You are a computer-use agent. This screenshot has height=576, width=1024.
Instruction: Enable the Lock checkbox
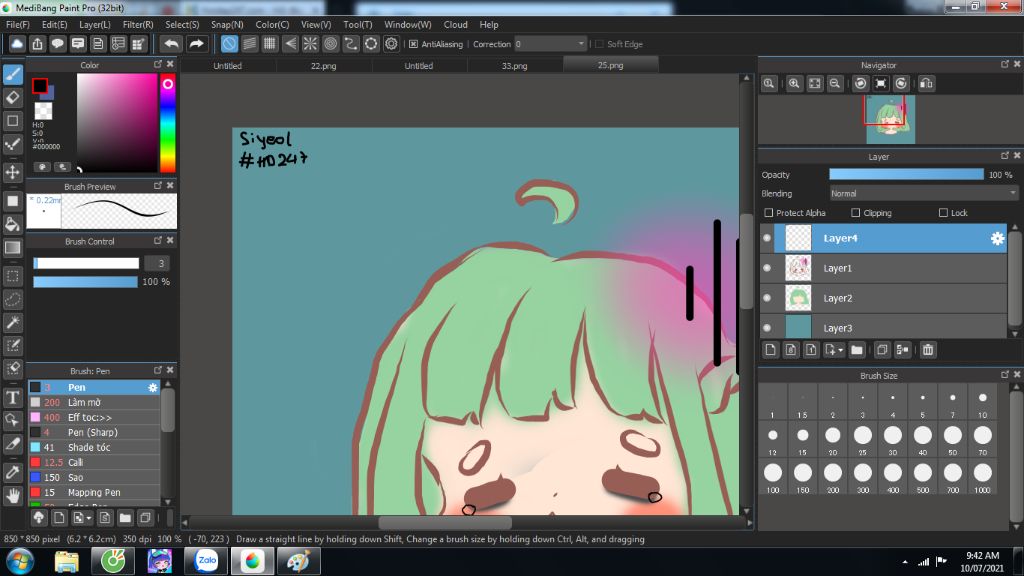[943, 213]
